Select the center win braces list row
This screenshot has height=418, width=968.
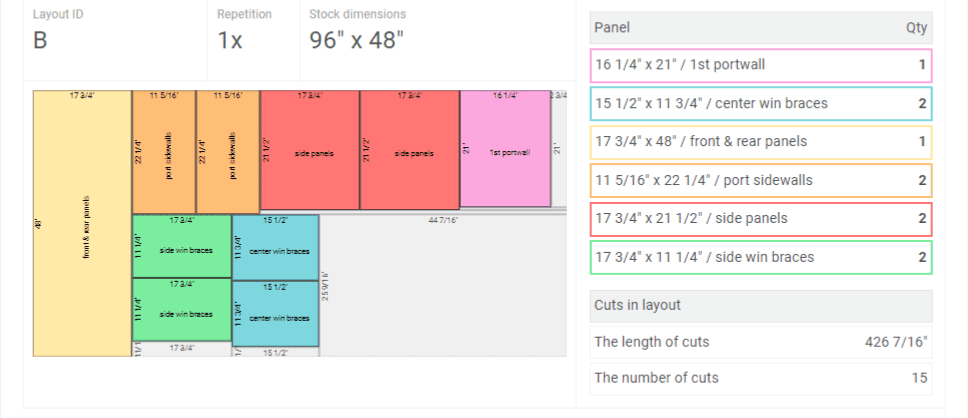coord(761,104)
